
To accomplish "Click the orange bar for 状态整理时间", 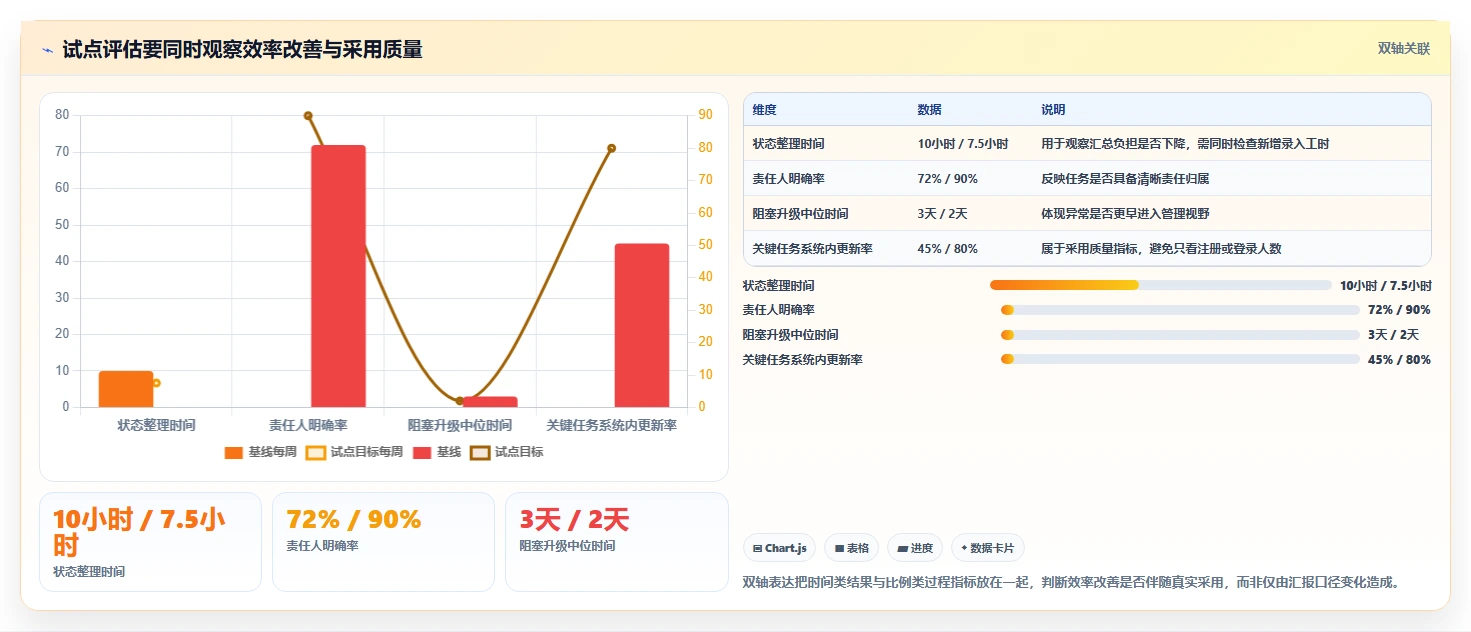I will click(126, 389).
